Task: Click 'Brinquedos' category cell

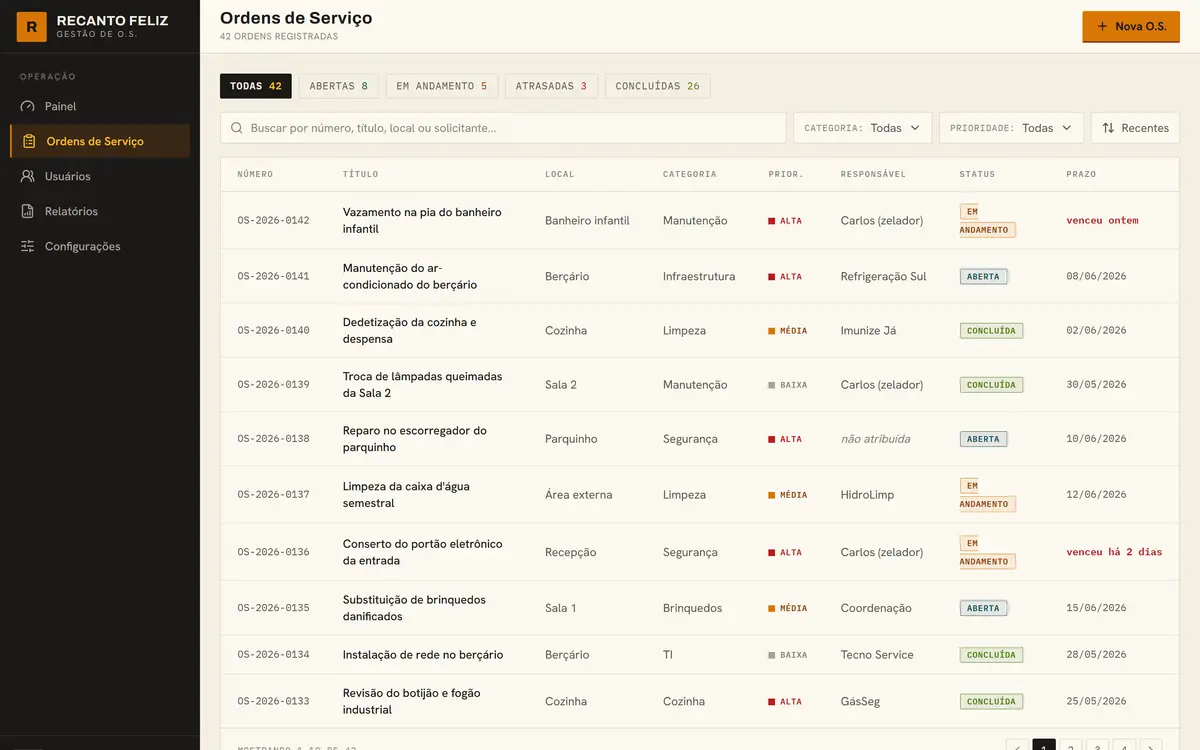Action: (x=692, y=608)
